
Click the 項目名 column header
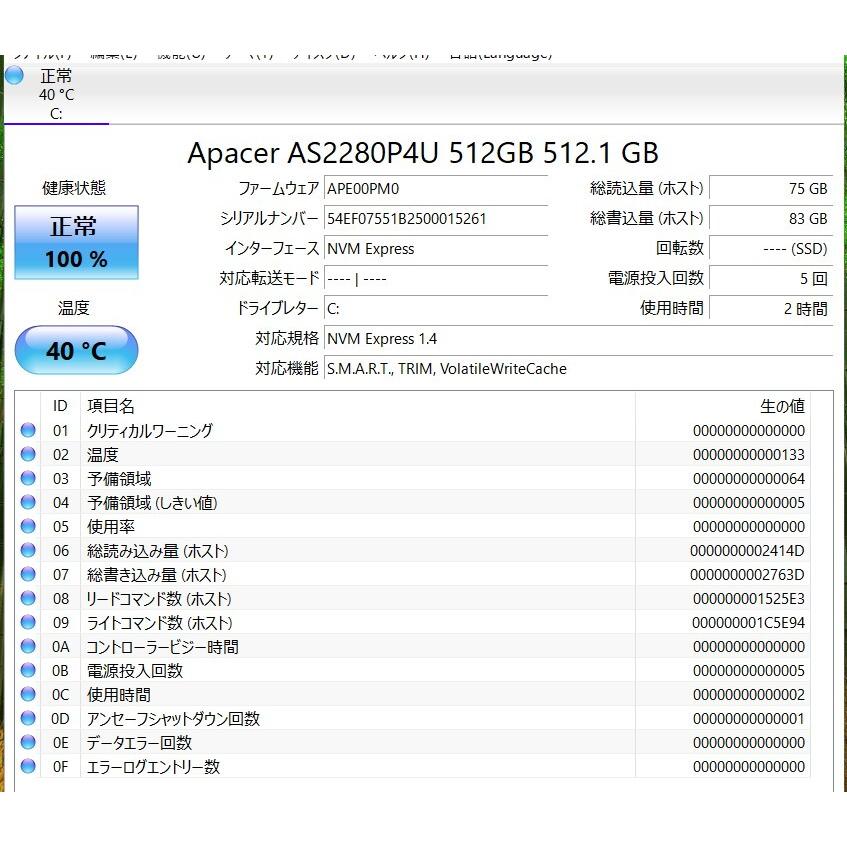tap(358, 406)
